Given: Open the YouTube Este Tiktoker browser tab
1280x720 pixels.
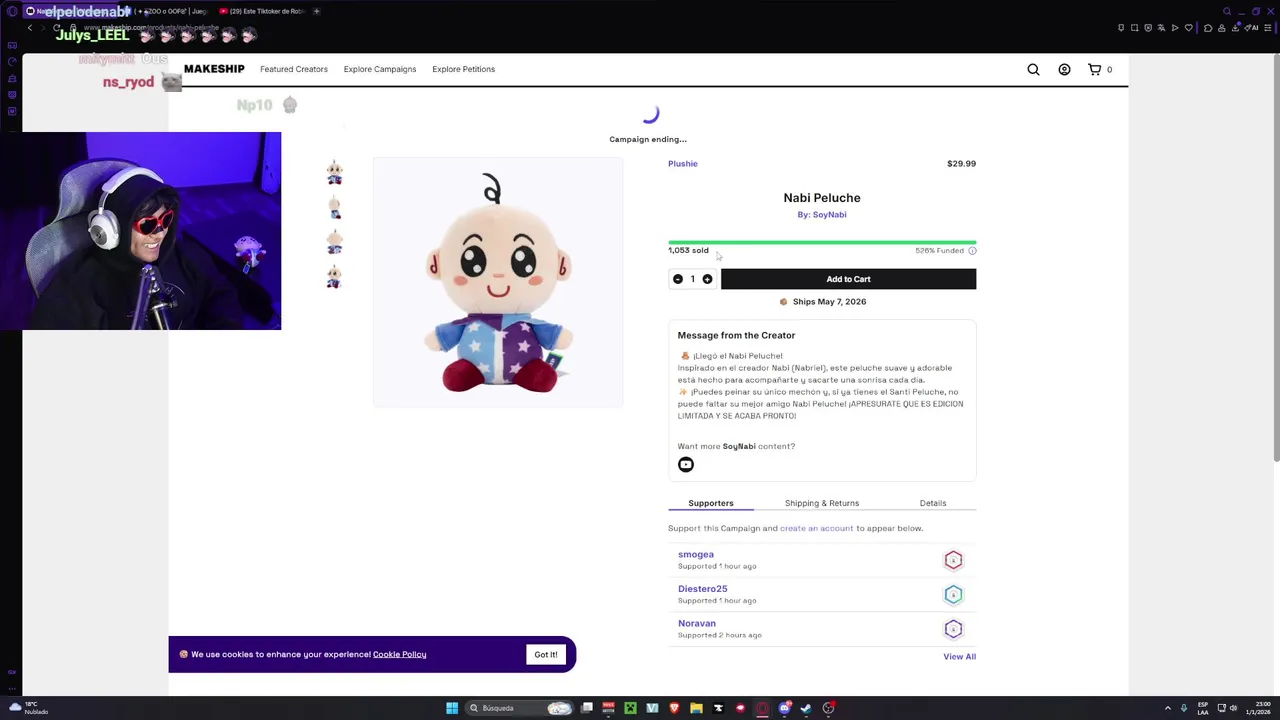Looking at the screenshot, I should (261, 11).
